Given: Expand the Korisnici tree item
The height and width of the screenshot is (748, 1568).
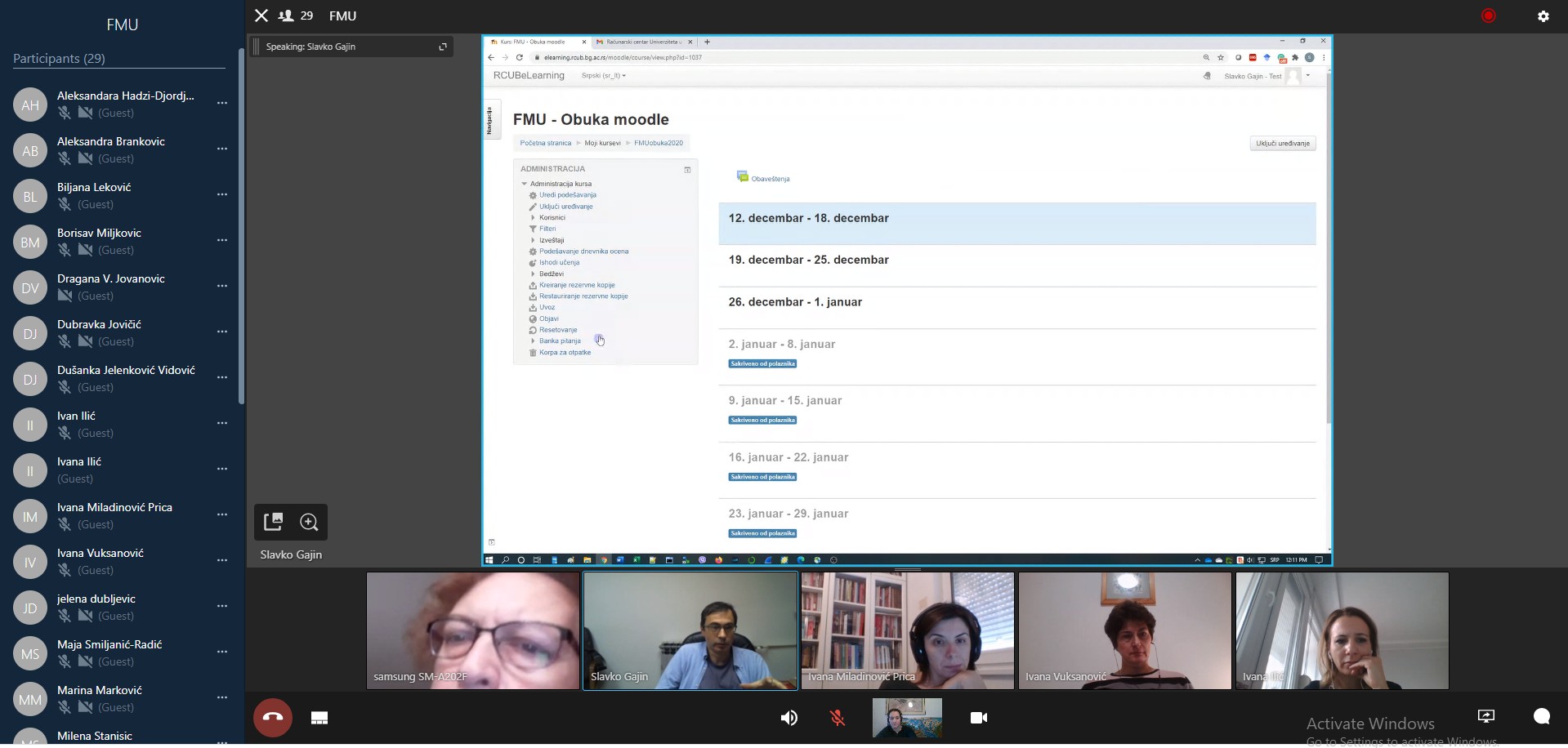Looking at the screenshot, I should (x=533, y=218).
